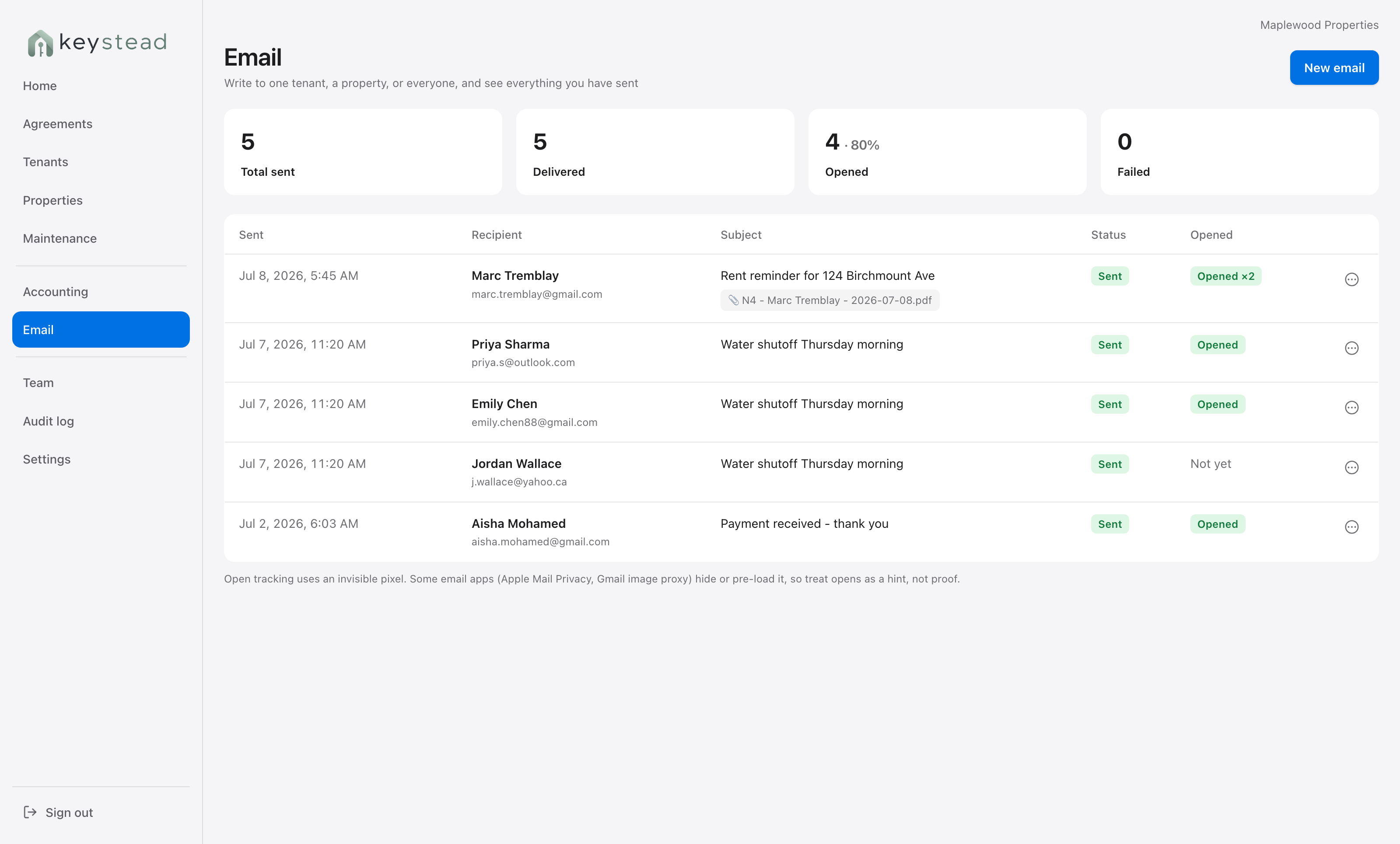
Task: Click the Failed stat card
Action: tap(1240, 152)
